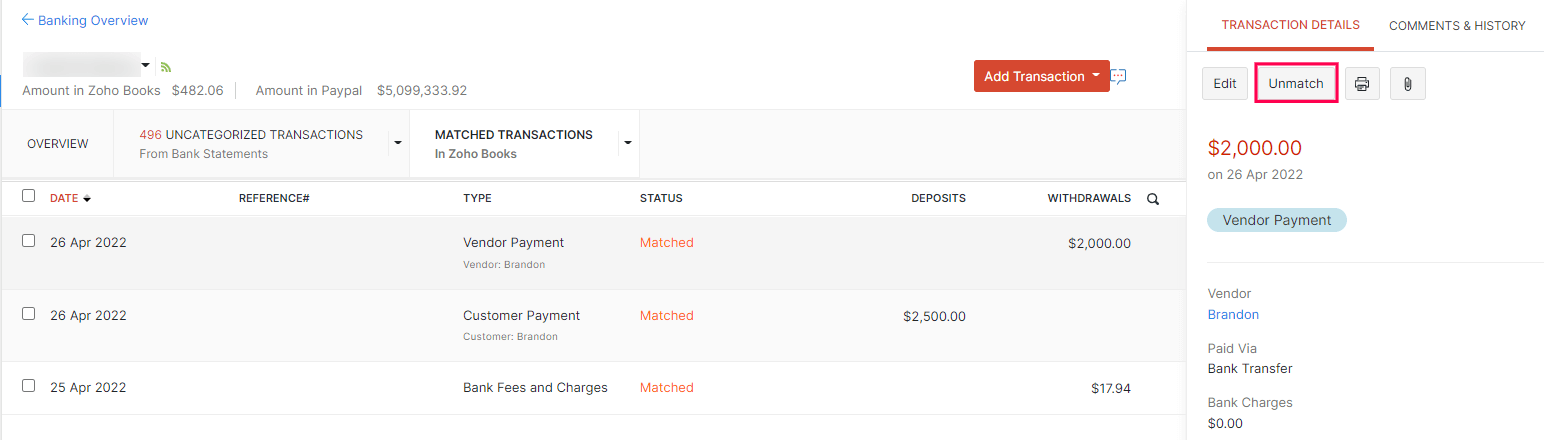Open the Overview tab
This screenshot has height=440, width=1544.
pyautogui.click(x=57, y=144)
